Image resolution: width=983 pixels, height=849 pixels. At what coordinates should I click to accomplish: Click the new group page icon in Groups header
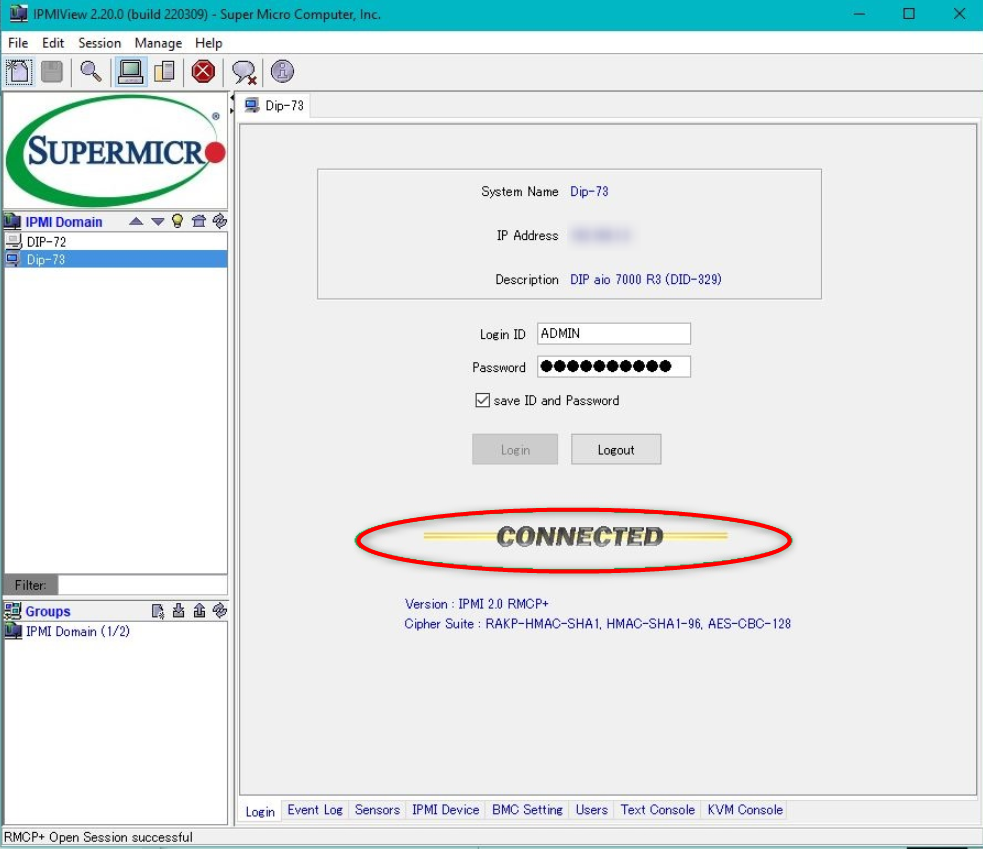click(x=158, y=611)
